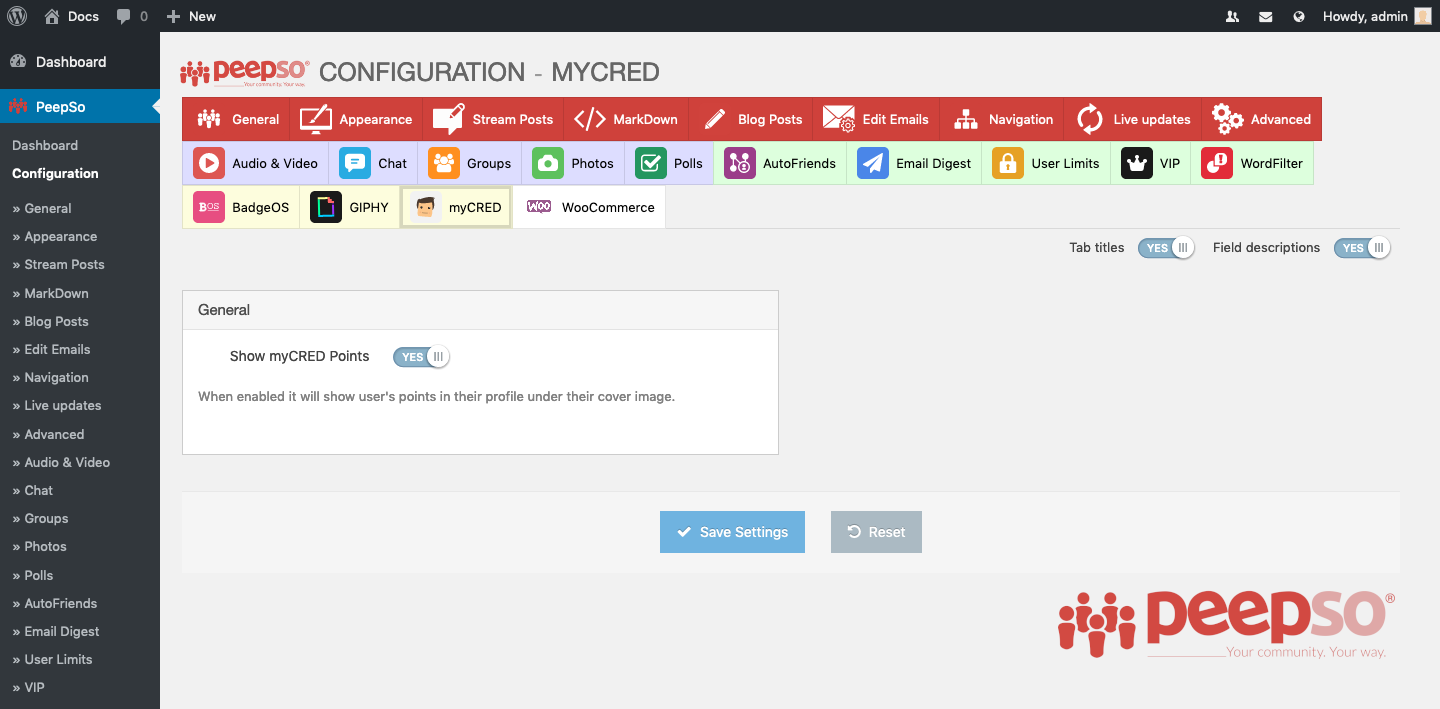Viewport: 1440px width, 709px height.
Task: Switch to the VIP configuration tab
Action: click(x=1150, y=163)
